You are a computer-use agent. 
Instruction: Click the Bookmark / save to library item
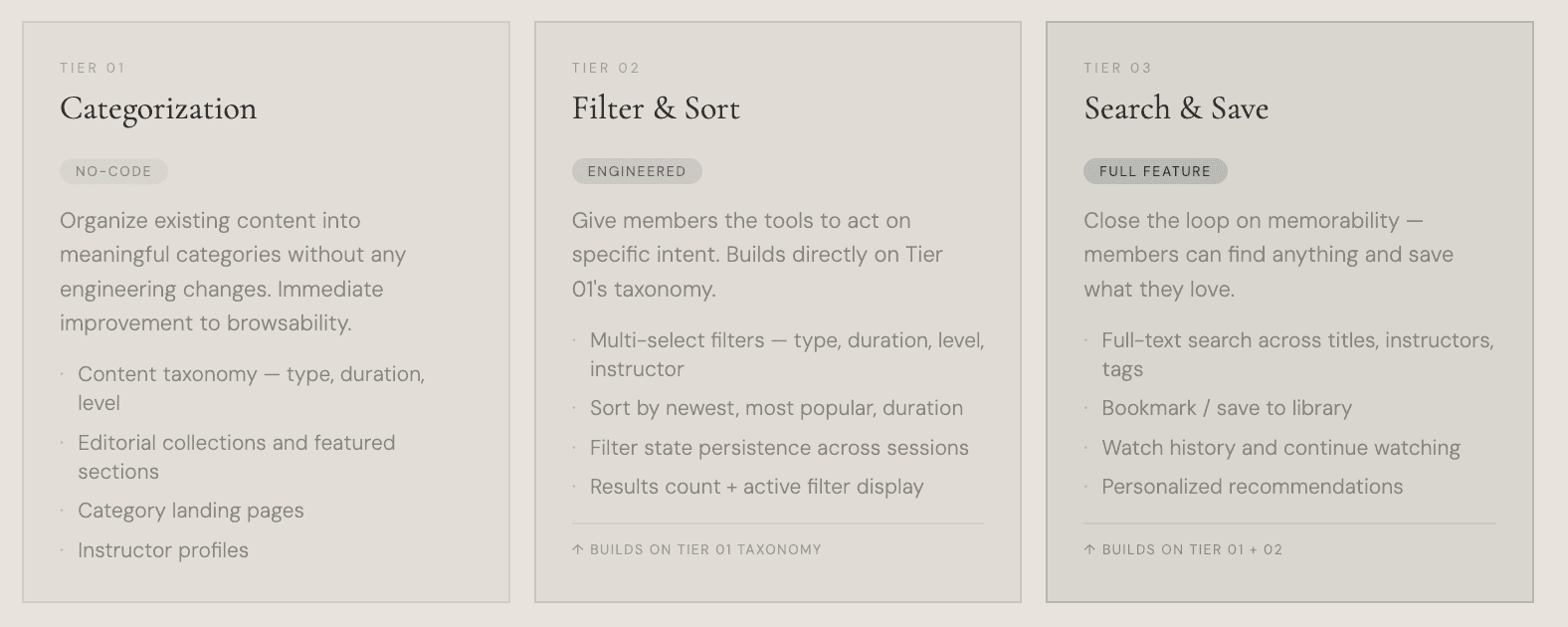click(x=1227, y=408)
